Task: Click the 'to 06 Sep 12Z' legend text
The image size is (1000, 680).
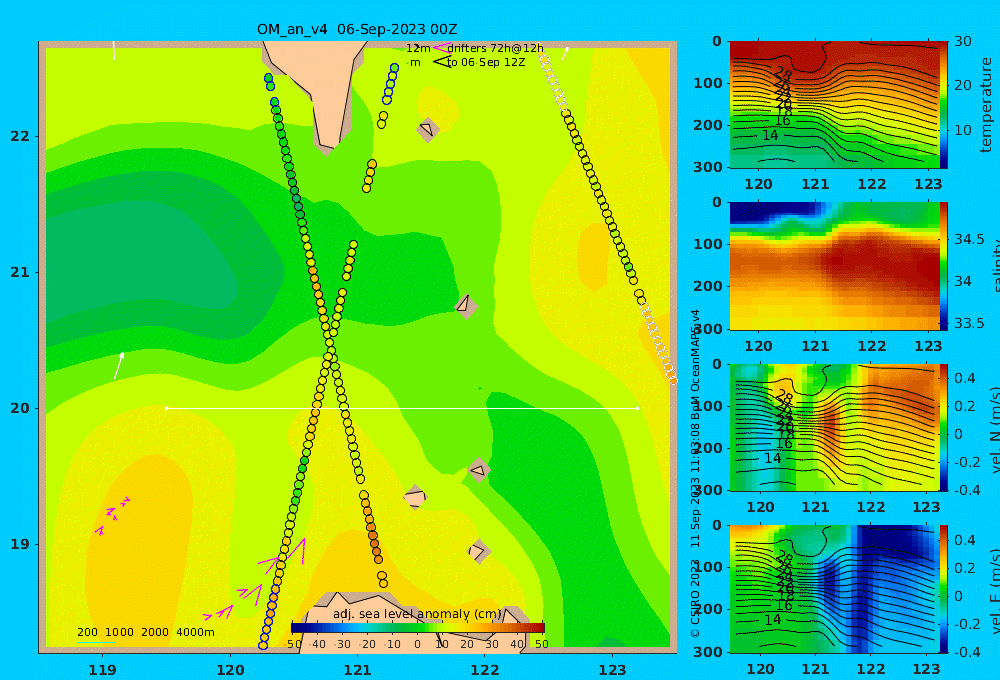Action: point(486,63)
